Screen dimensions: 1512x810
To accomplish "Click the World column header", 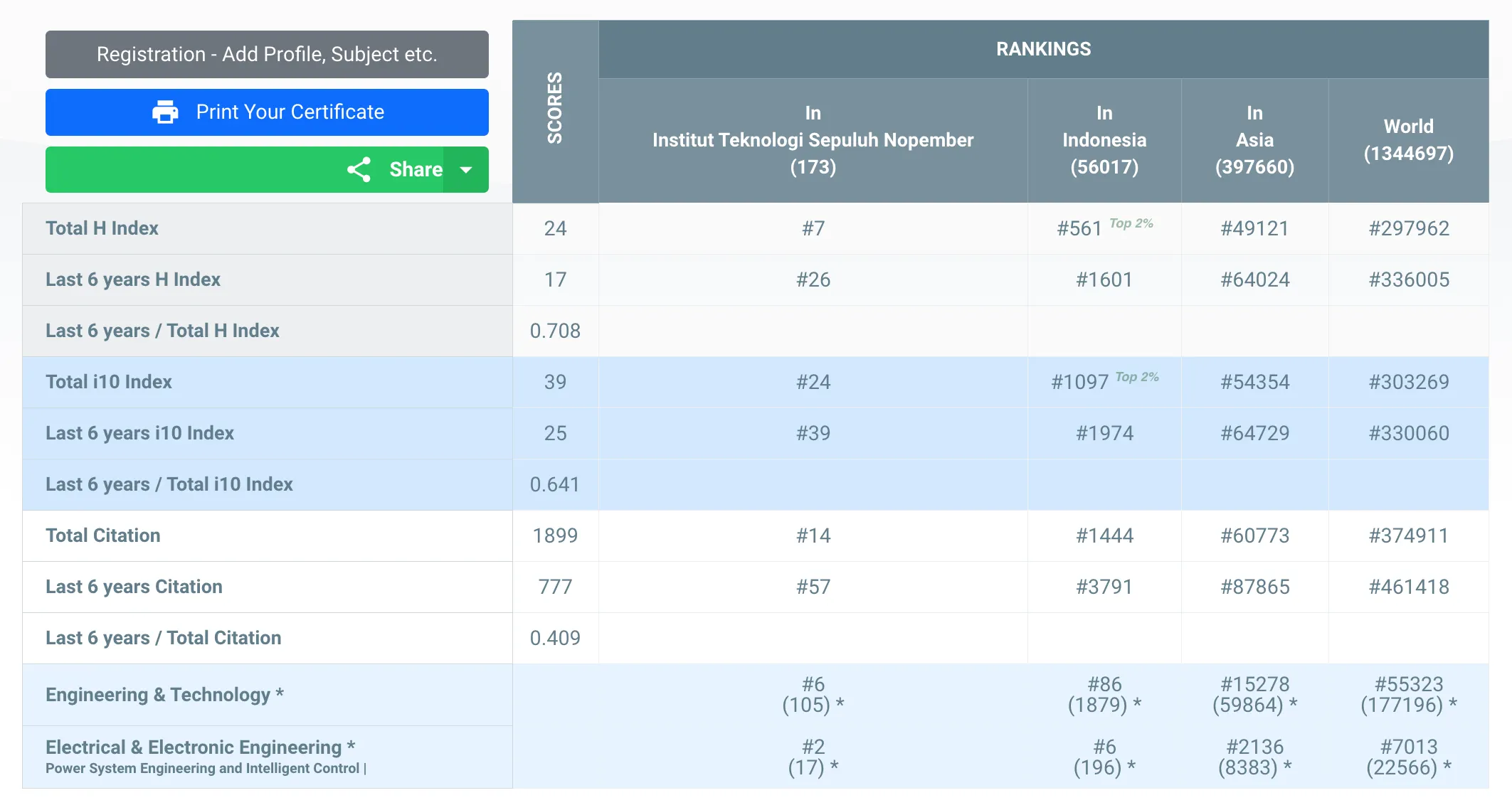I will pyautogui.click(x=1408, y=140).
